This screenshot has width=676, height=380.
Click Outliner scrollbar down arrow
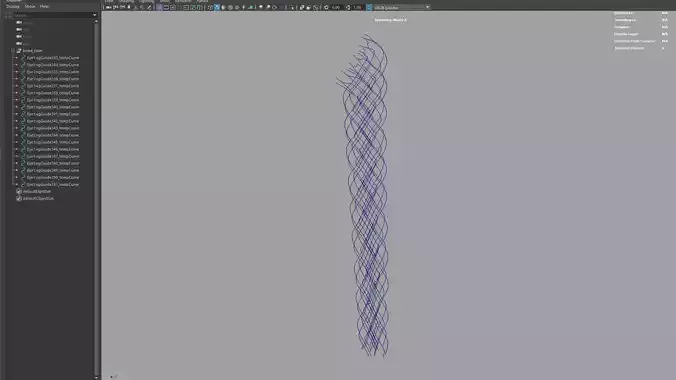click(96, 377)
